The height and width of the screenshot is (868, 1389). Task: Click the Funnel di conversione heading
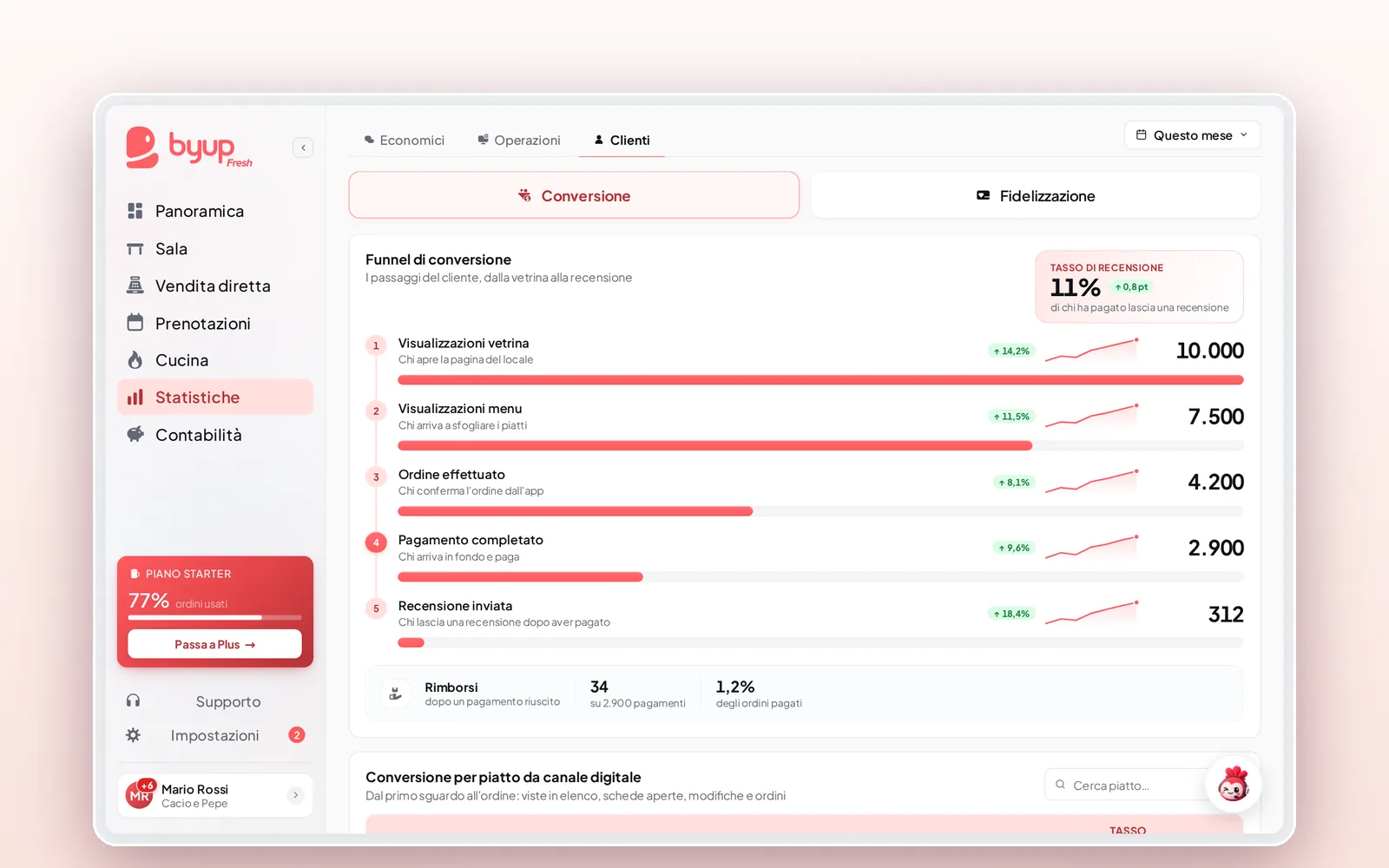438,260
